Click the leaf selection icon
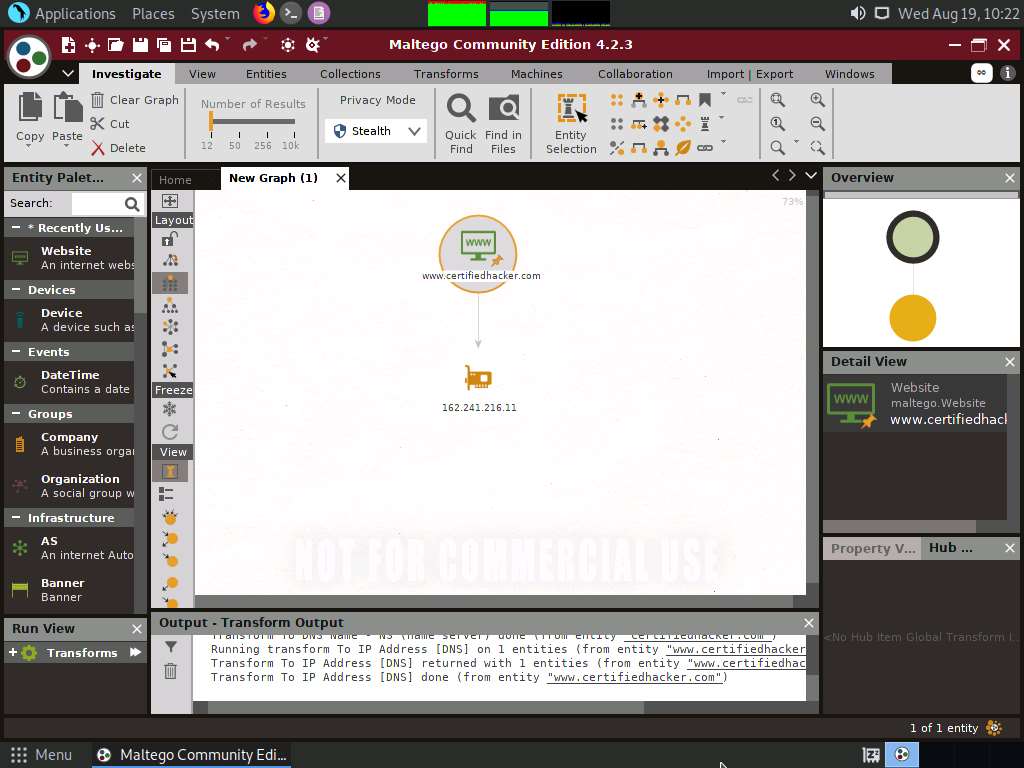The image size is (1024, 768). [683, 148]
